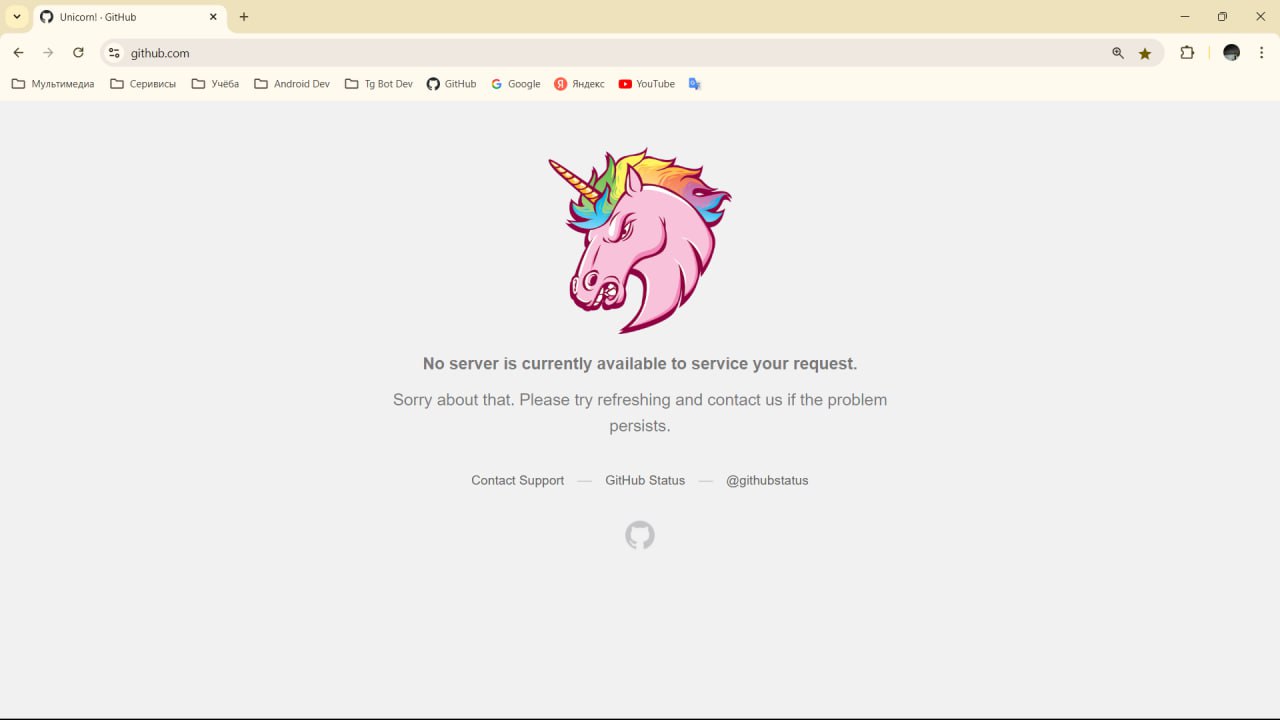Click the GitHub logo below the links
The image size is (1280, 720).
[x=640, y=535]
